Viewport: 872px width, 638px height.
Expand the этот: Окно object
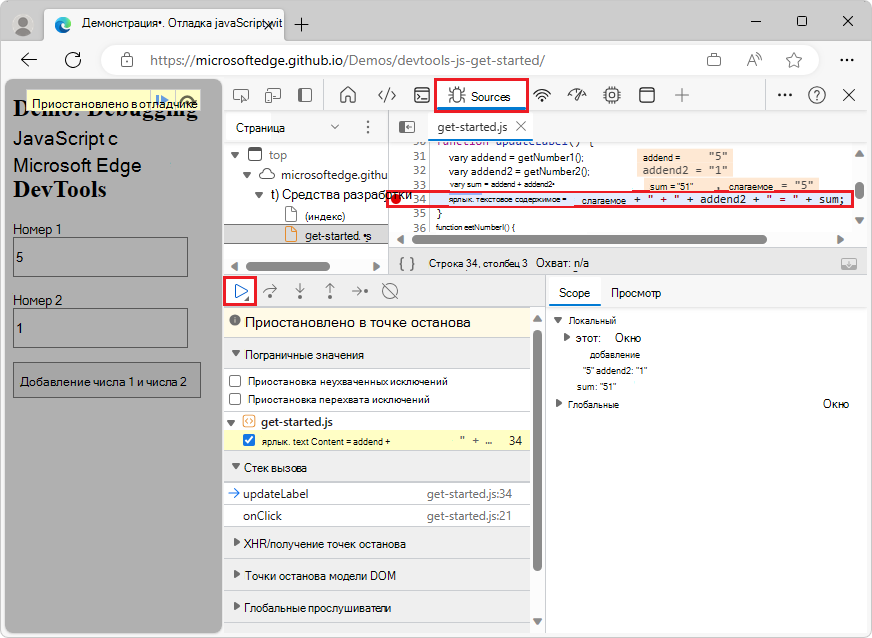(567, 337)
